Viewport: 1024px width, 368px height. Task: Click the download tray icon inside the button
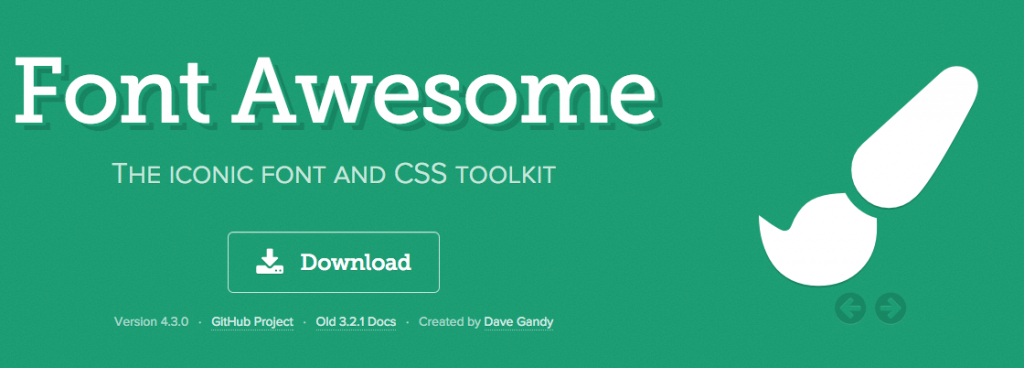[269, 262]
